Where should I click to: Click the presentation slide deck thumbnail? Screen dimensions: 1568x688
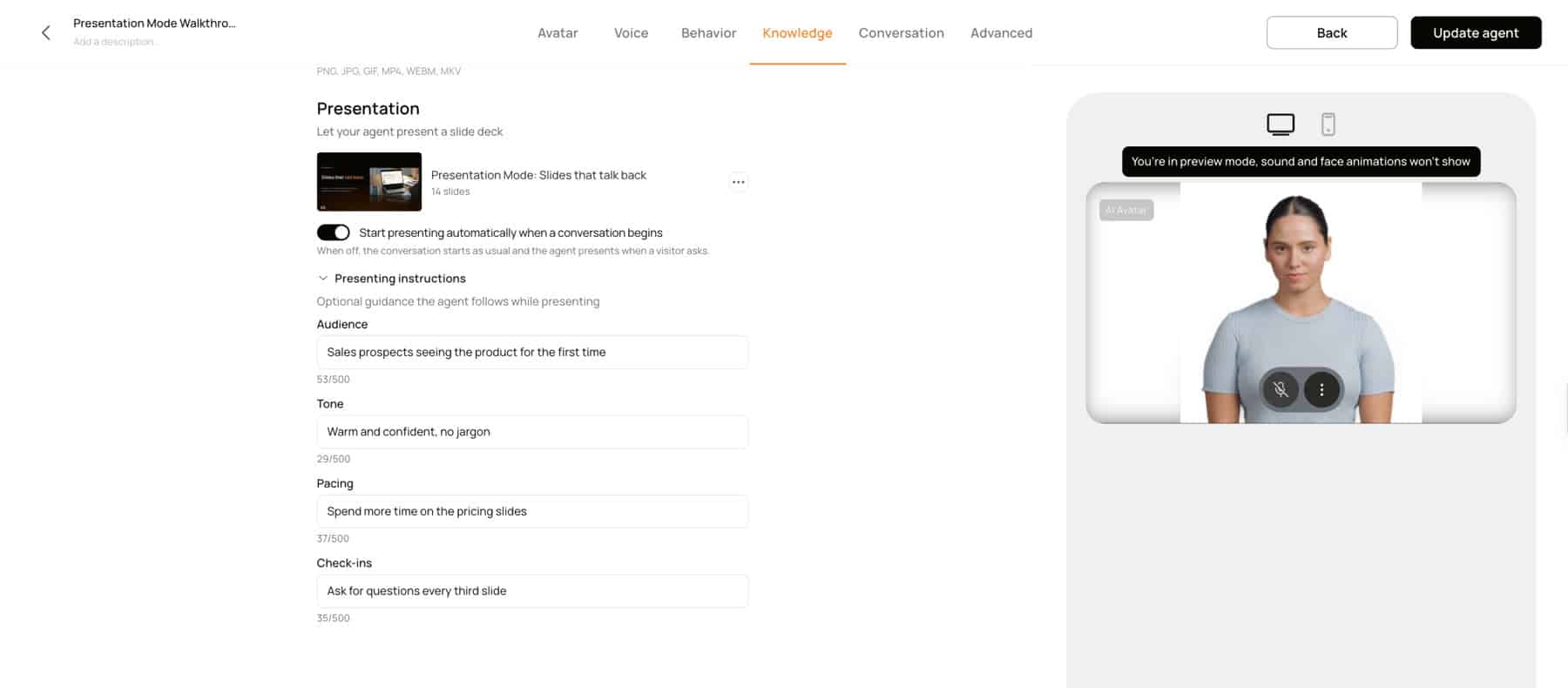pyautogui.click(x=369, y=182)
